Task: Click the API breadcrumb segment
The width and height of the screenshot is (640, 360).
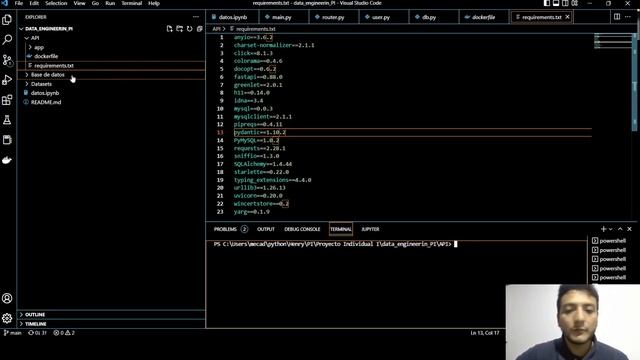Action: pyautogui.click(x=216, y=29)
